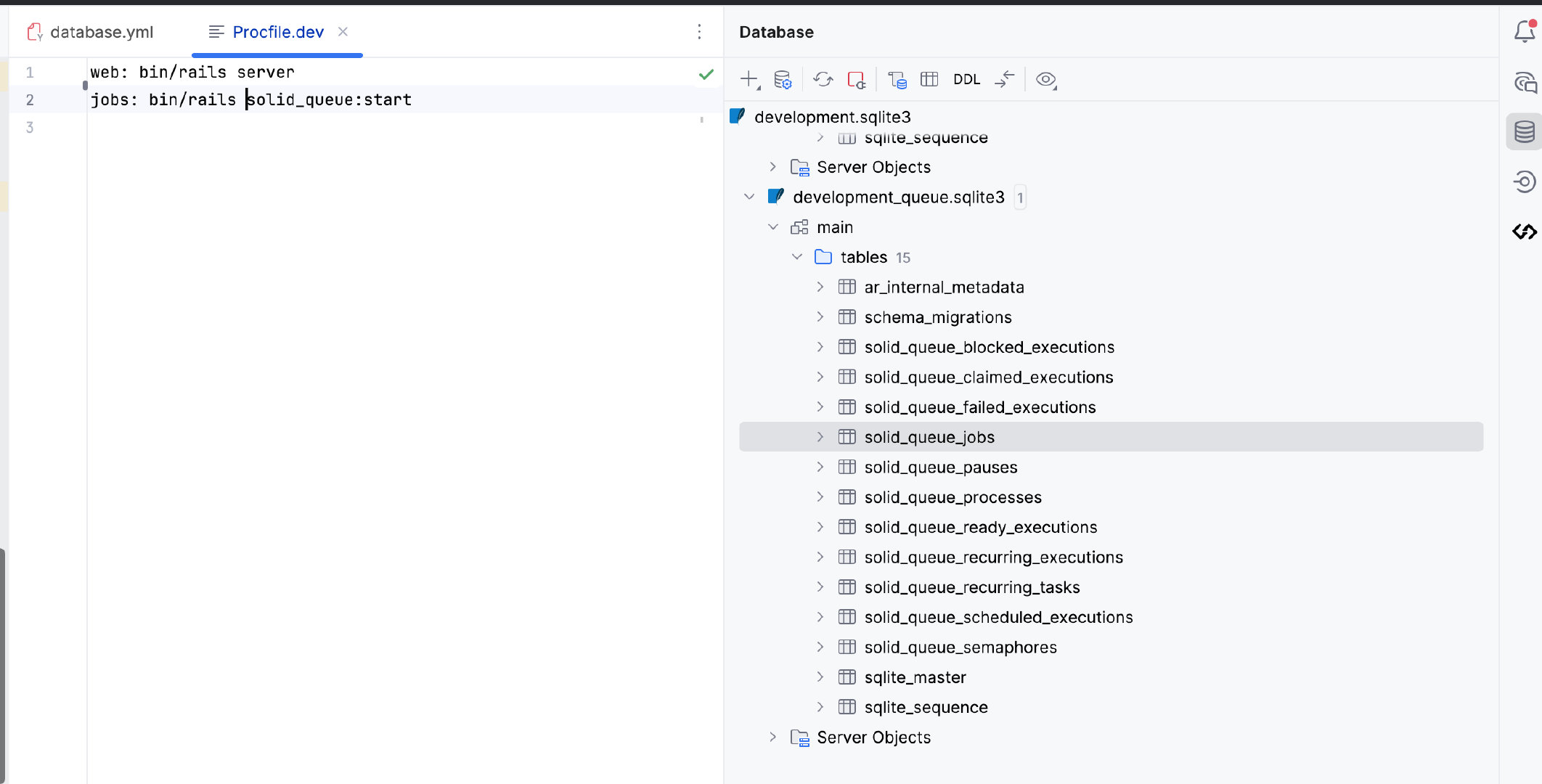The height and width of the screenshot is (784, 1542).
Task: Click line 3 in the editor
Action: (x=290, y=128)
